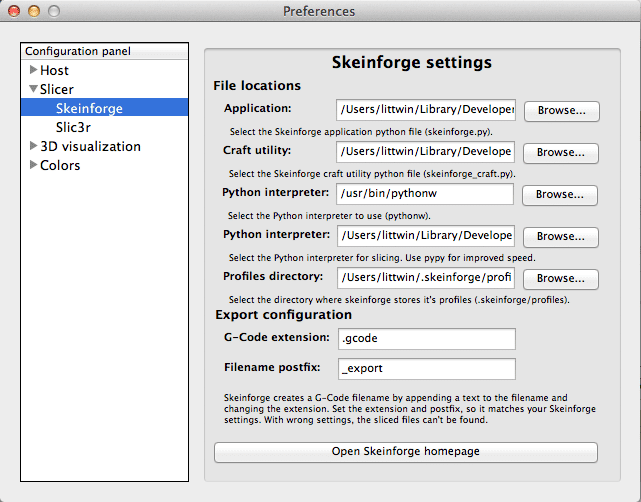Click the Application path field
Screen dimensions: 641x502
click(x=426, y=110)
